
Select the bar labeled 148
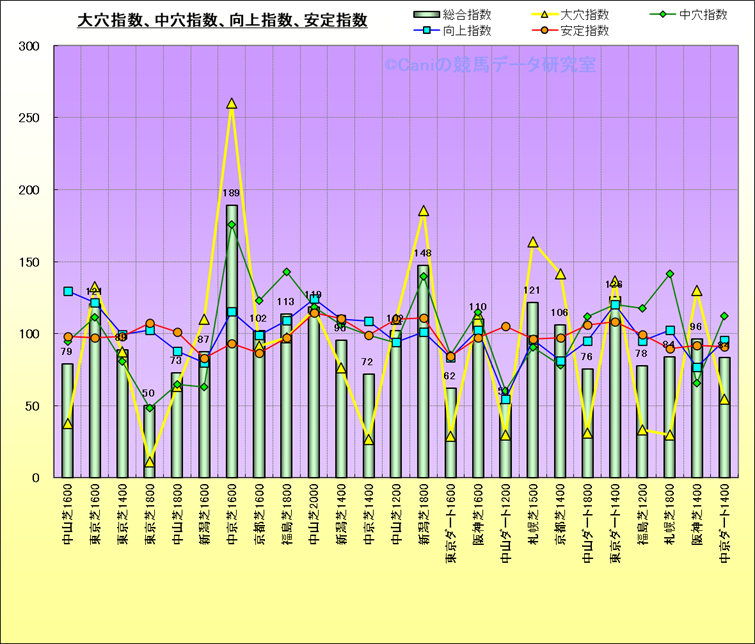(x=423, y=370)
